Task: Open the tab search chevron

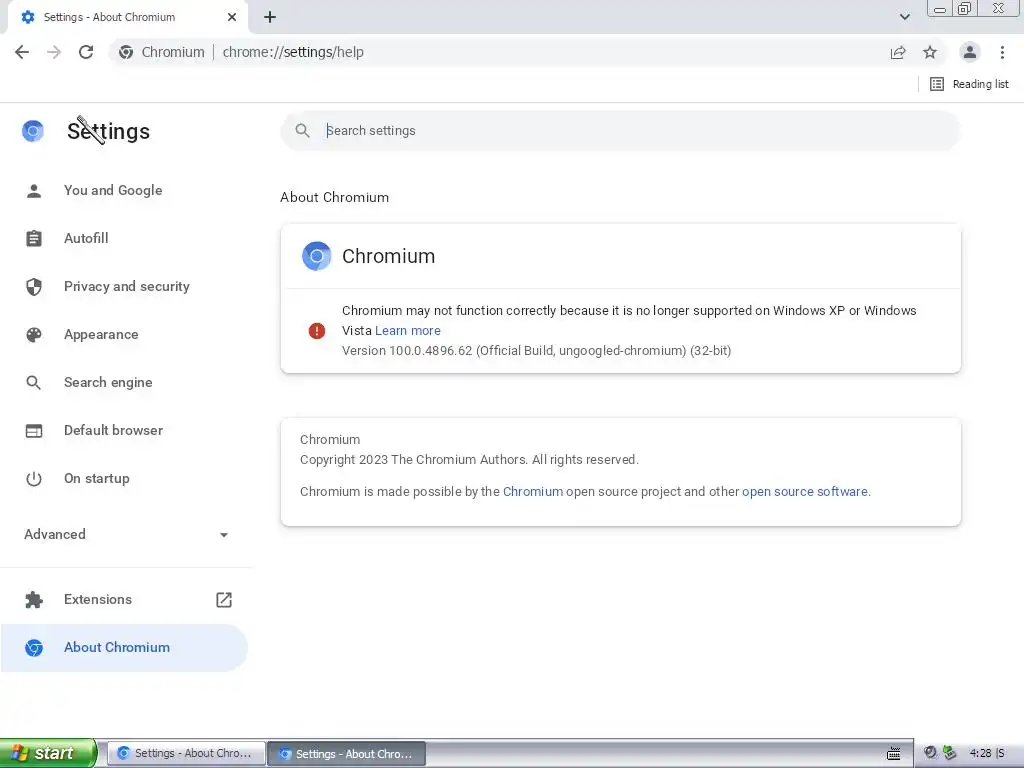Action: pyautogui.click(x=904, y=17)
